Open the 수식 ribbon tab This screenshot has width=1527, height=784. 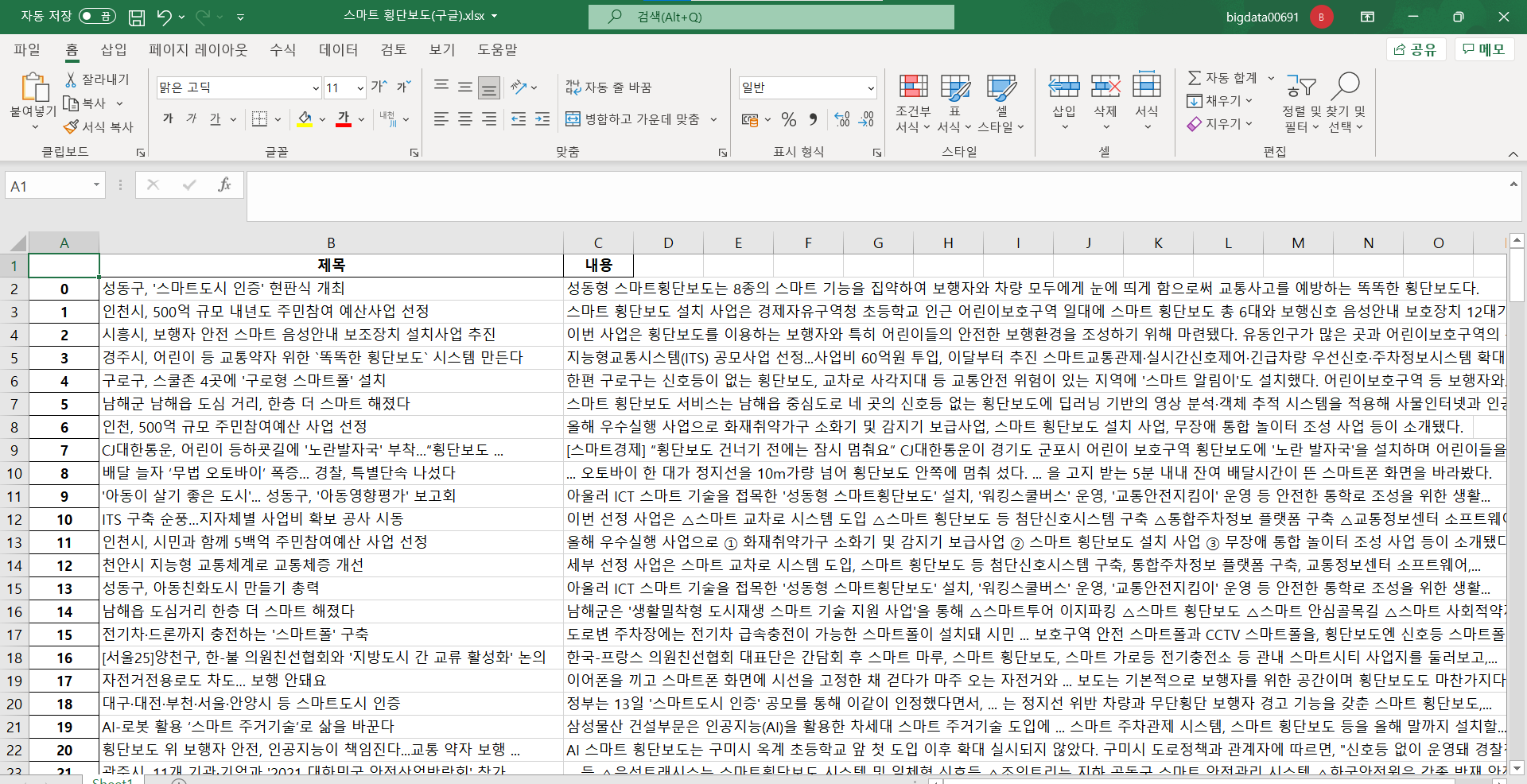click(x=282, y=49)
